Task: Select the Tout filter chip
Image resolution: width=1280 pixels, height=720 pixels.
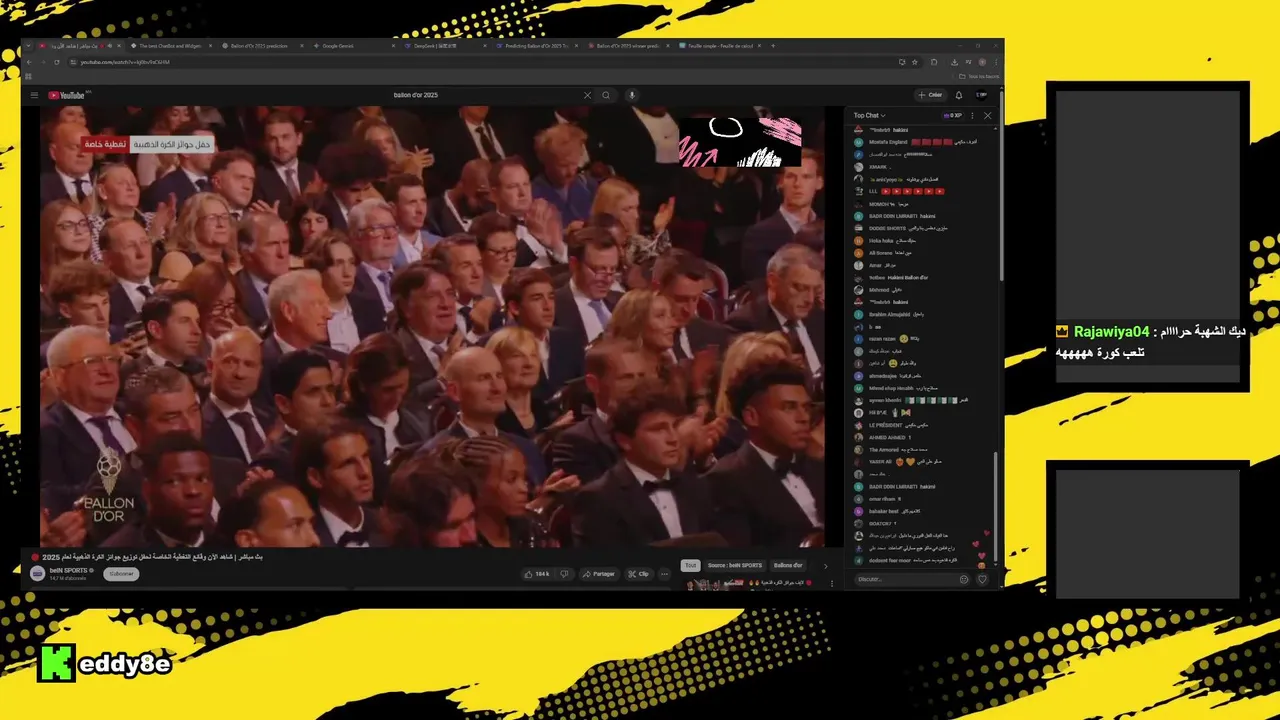Action: pos(689,565)
